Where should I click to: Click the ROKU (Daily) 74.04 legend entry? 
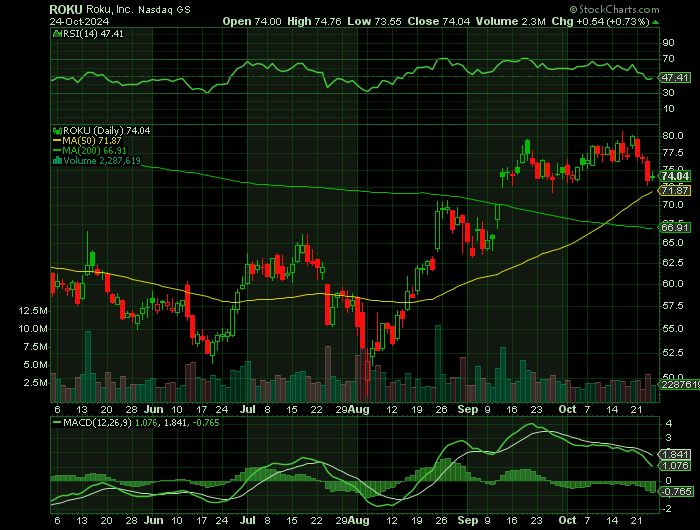tap(107, 131)
